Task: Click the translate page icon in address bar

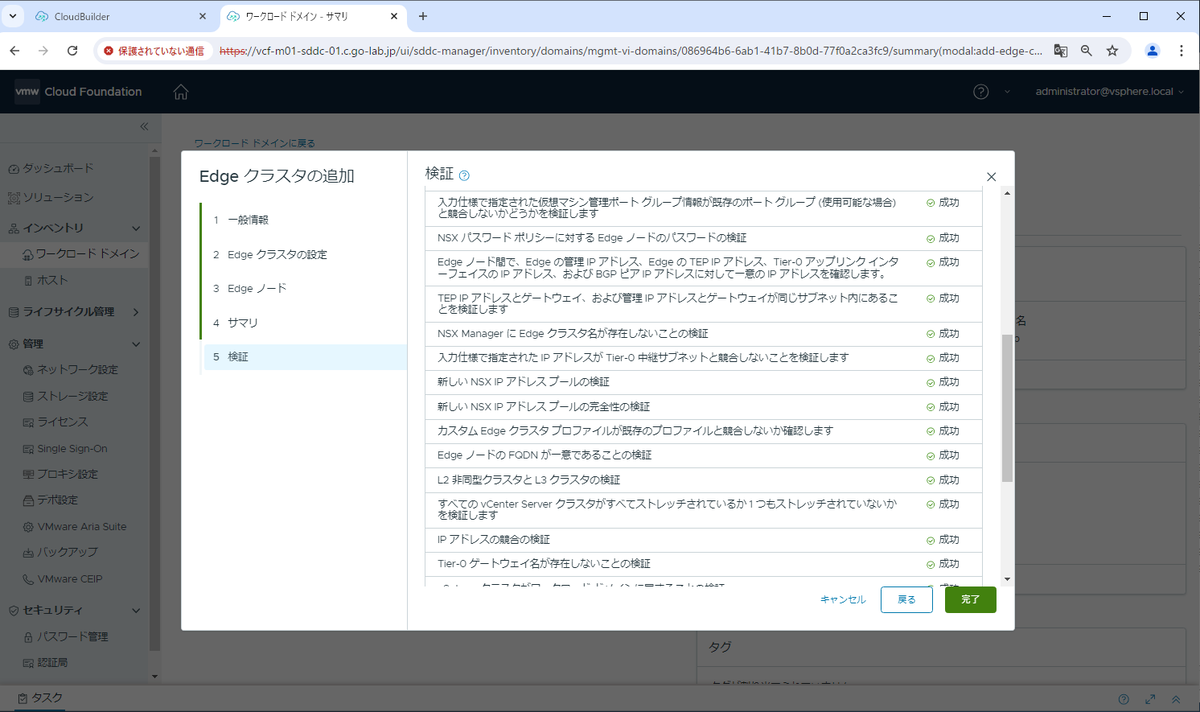Action: point(1060,50)
